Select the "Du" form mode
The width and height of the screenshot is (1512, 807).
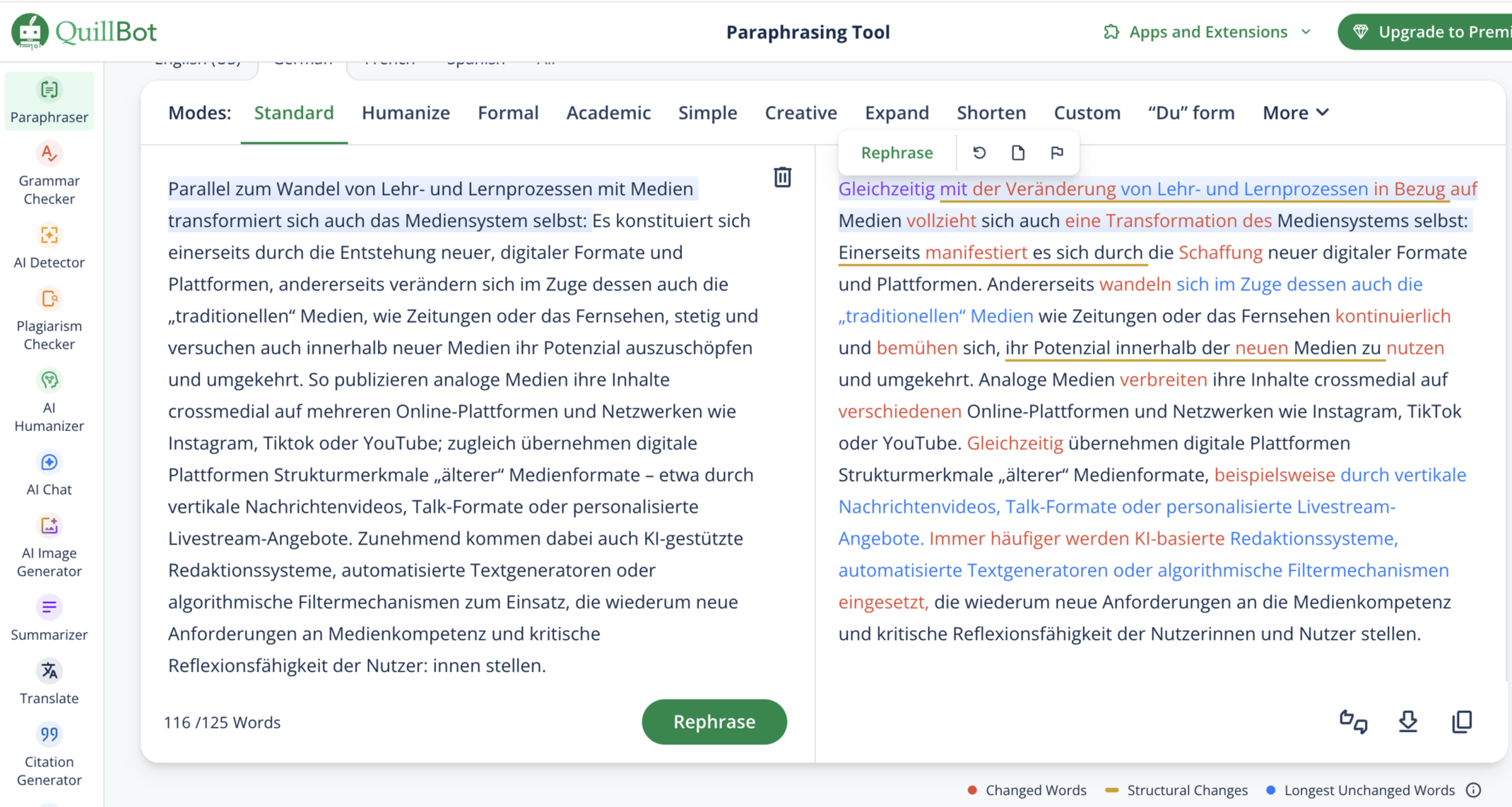click(1191, 112)
